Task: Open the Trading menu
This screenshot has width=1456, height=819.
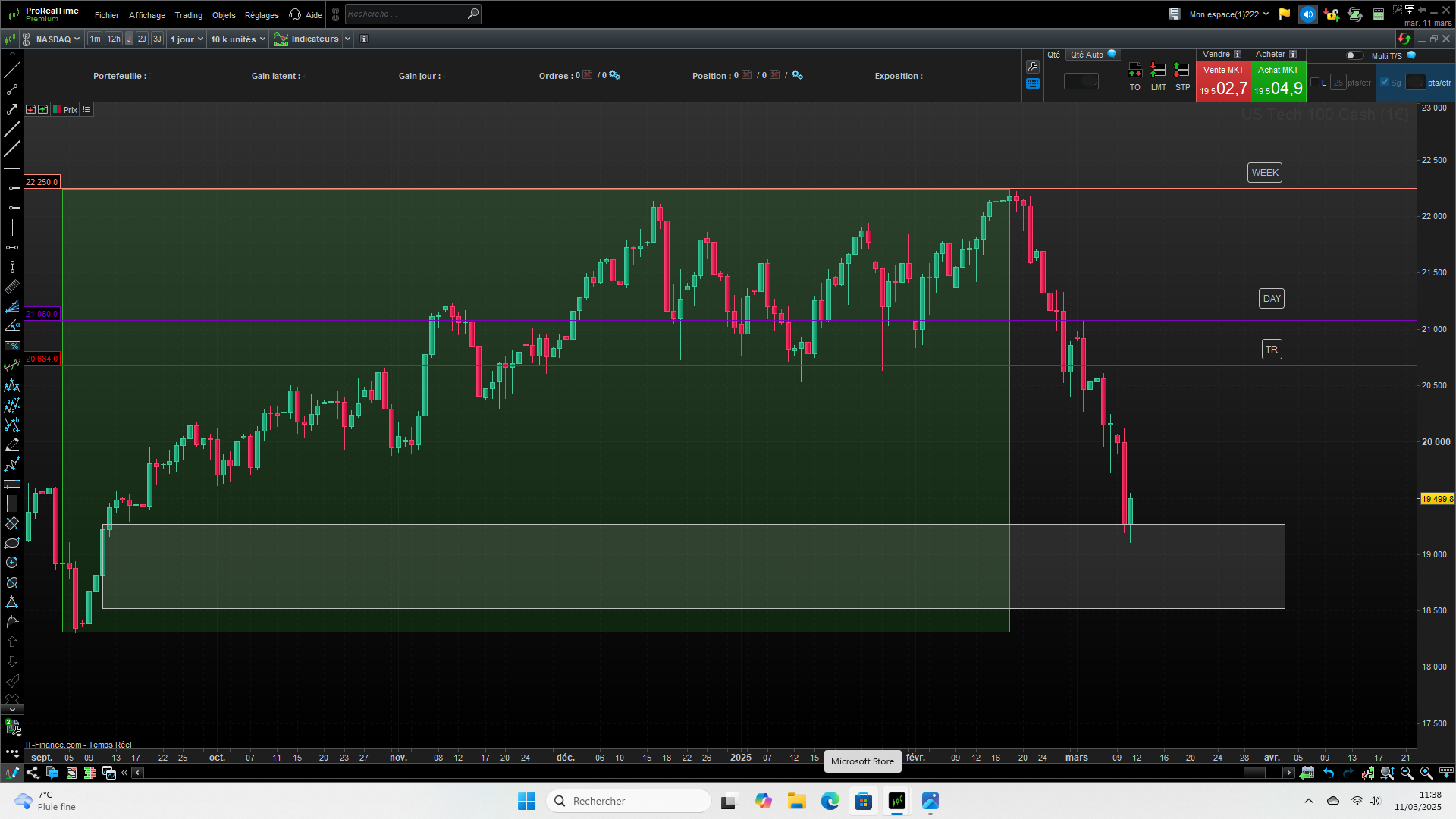Action: 188,15
